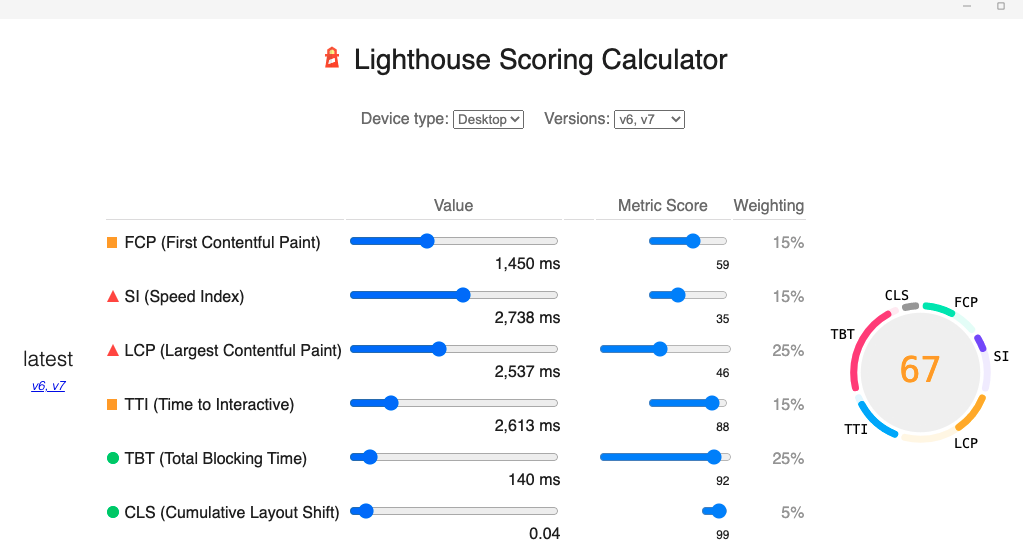Click the FCP green arc on gauge

[x=939, y=308]
